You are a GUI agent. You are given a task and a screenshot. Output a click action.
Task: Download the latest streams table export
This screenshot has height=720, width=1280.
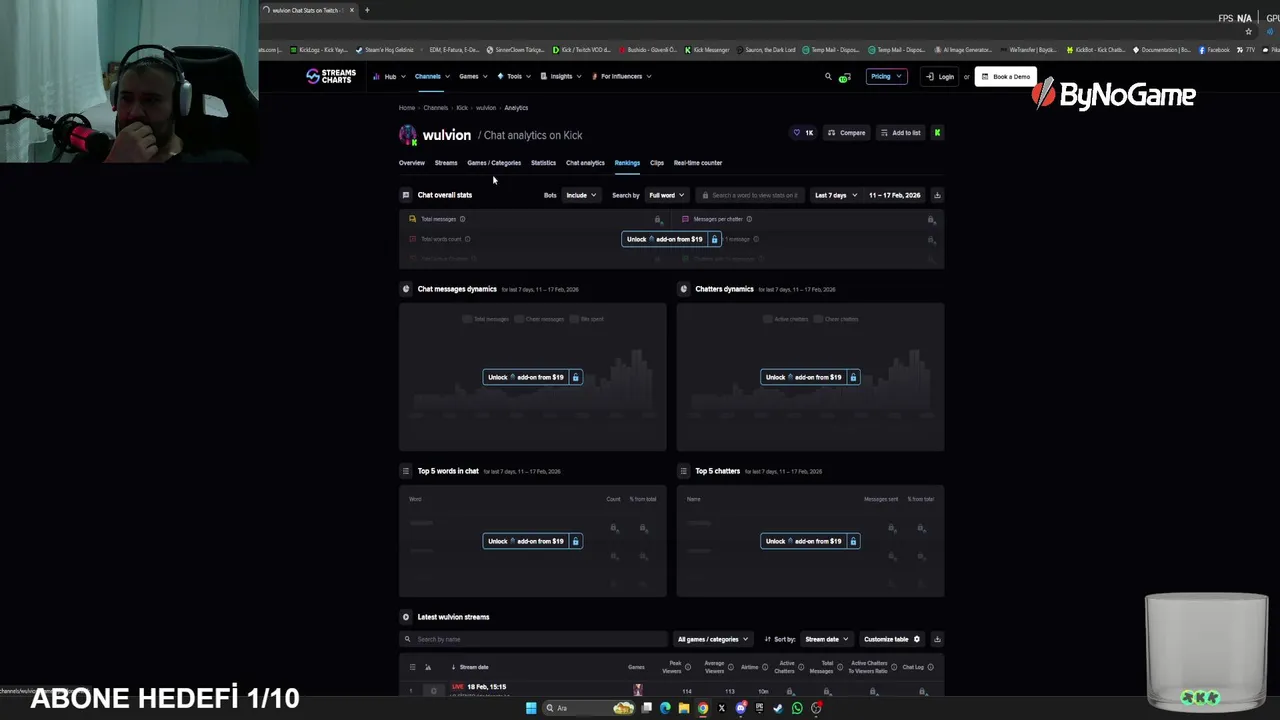click(x=937, y=639)
